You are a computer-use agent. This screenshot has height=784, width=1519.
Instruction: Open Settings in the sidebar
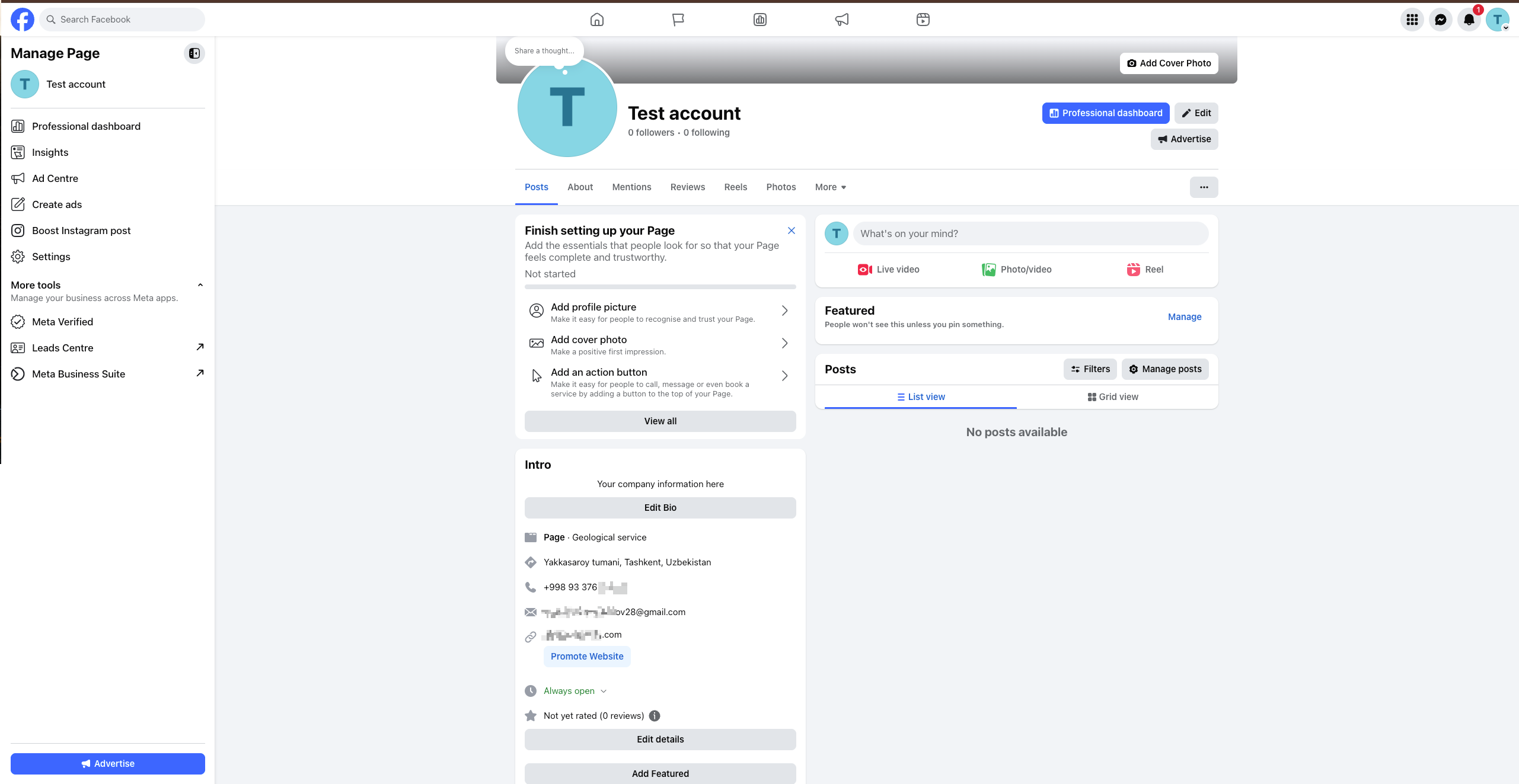tap(108, 257)
